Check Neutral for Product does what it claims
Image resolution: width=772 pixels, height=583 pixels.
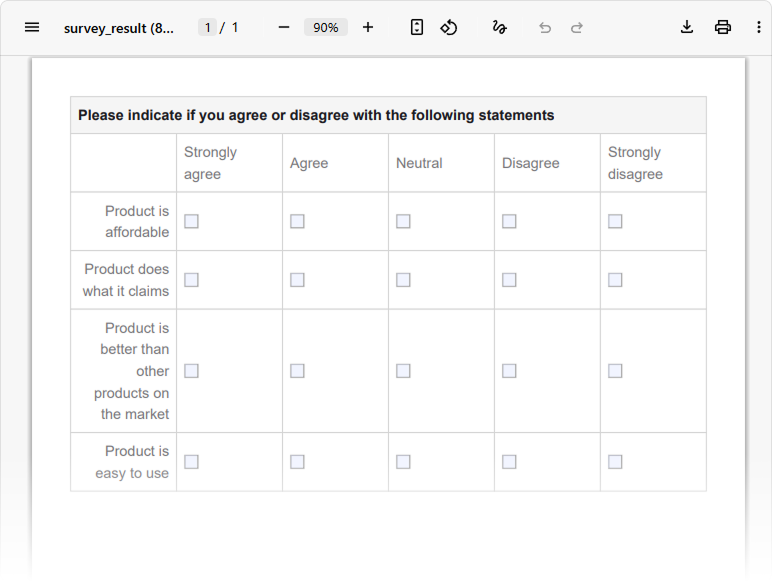point(403,280)
